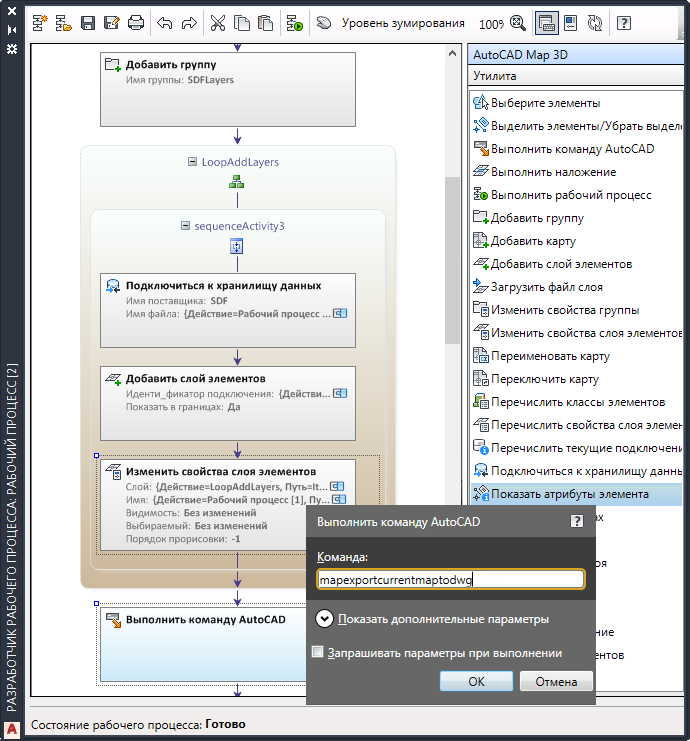Collapse the LoopAddLayers loop activity
Image resolution: width=690 pixels, height=741 pixels.
pyautogui.click(x=192, y=162)
